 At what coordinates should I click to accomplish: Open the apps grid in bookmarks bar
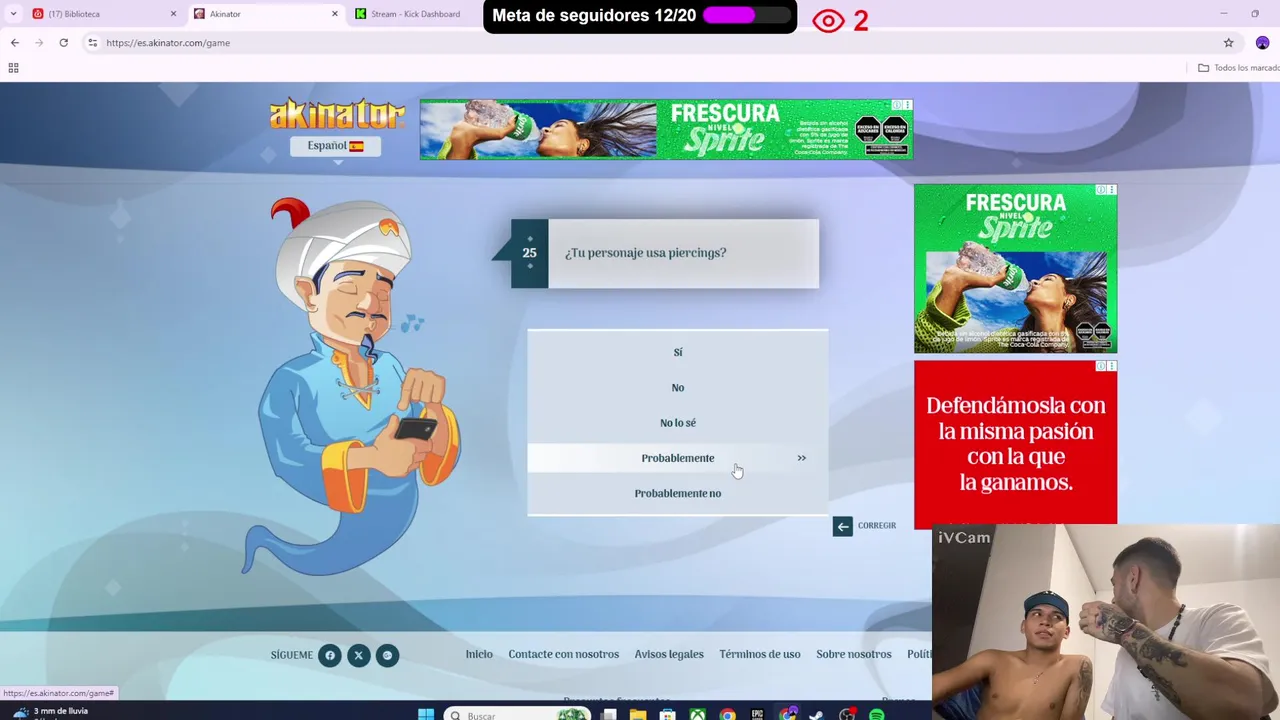pyautogui.click(x=13, y=68)
